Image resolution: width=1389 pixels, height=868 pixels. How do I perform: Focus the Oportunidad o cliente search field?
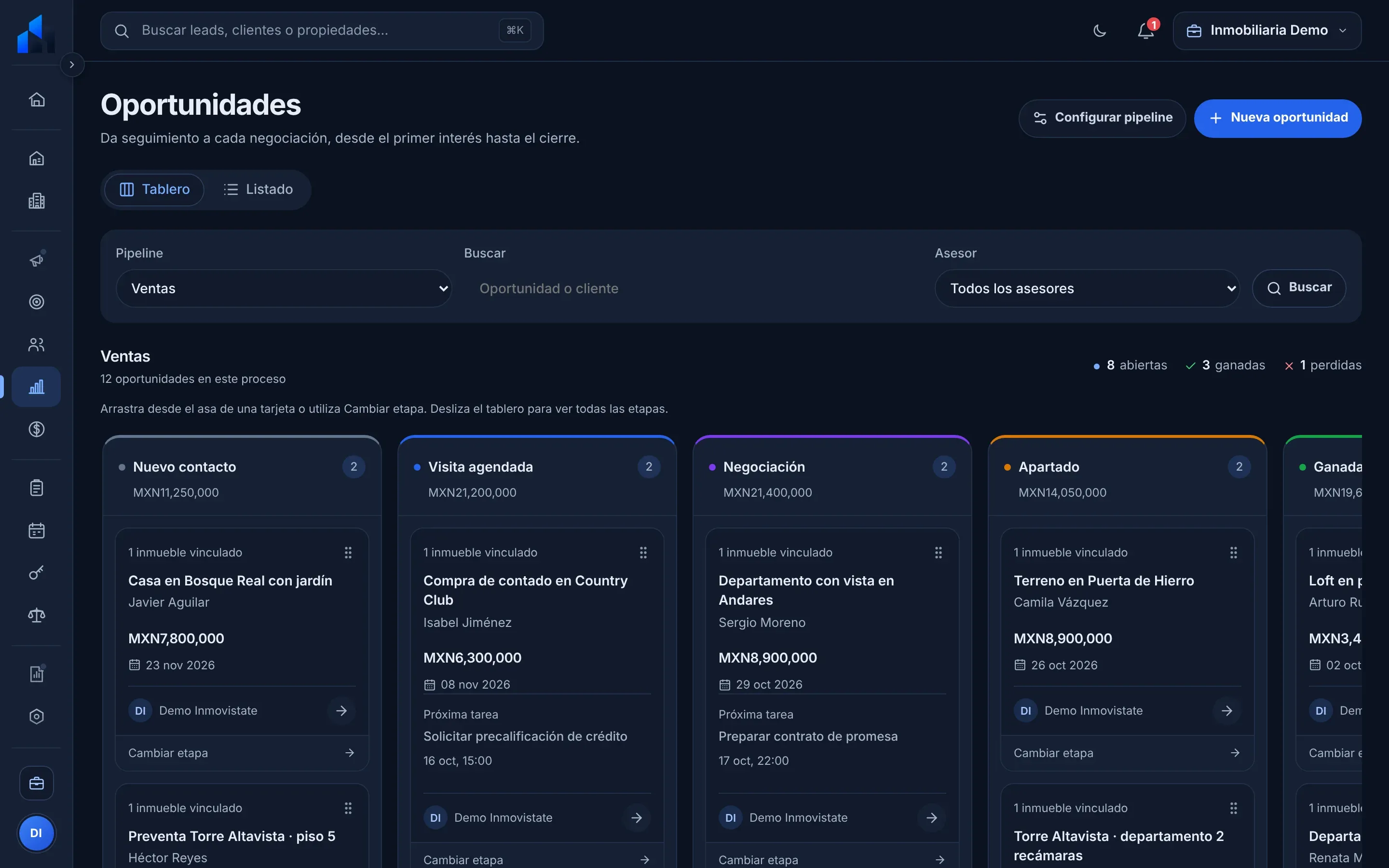pos(694,288)
